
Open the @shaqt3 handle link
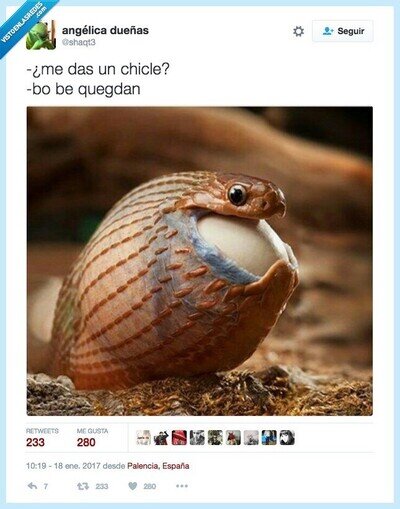pos(79,42)
